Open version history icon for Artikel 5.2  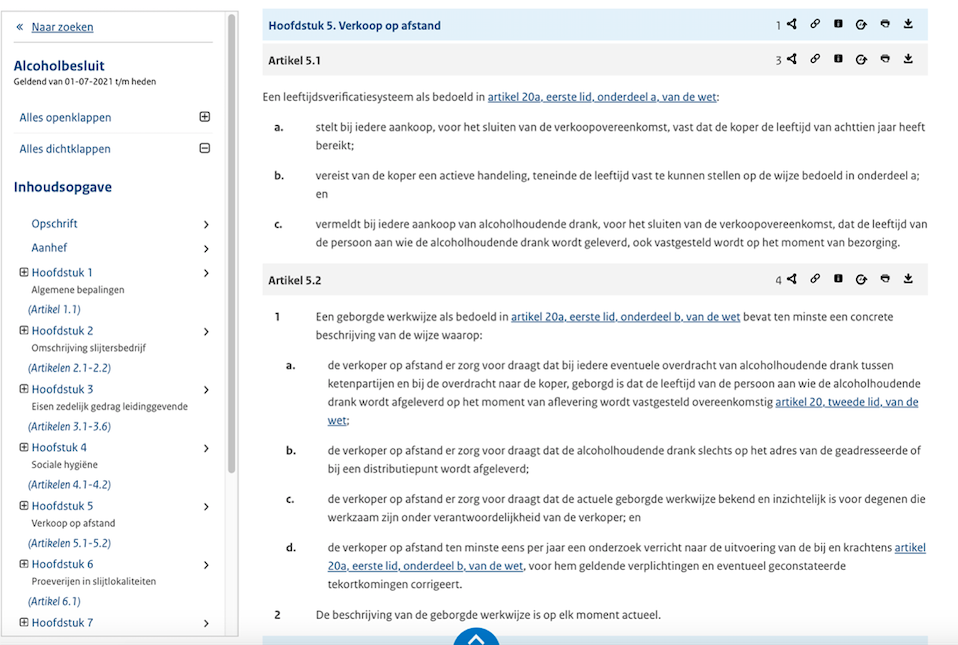[x=861, y=280]
